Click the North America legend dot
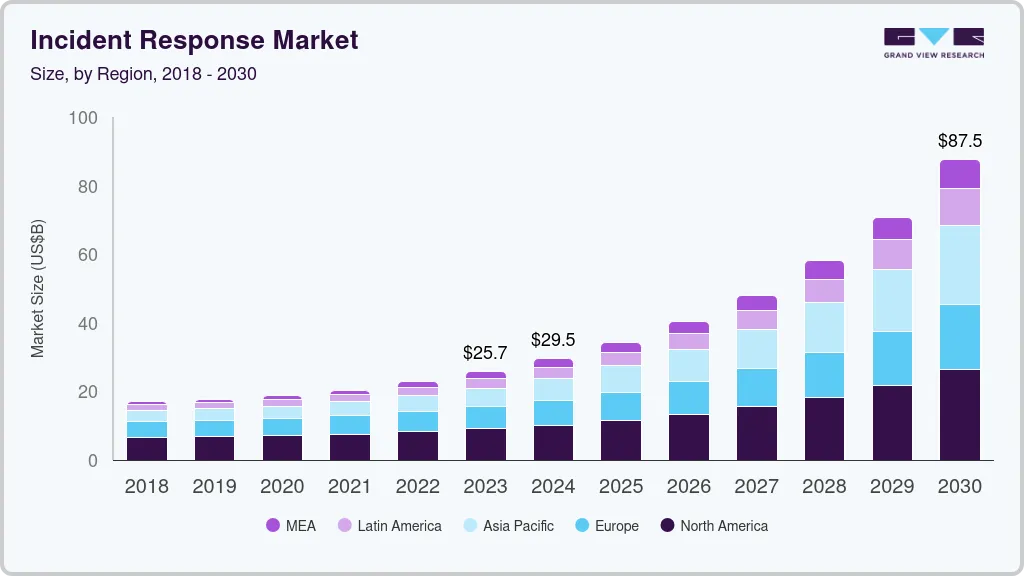 (x=667, y=526)
